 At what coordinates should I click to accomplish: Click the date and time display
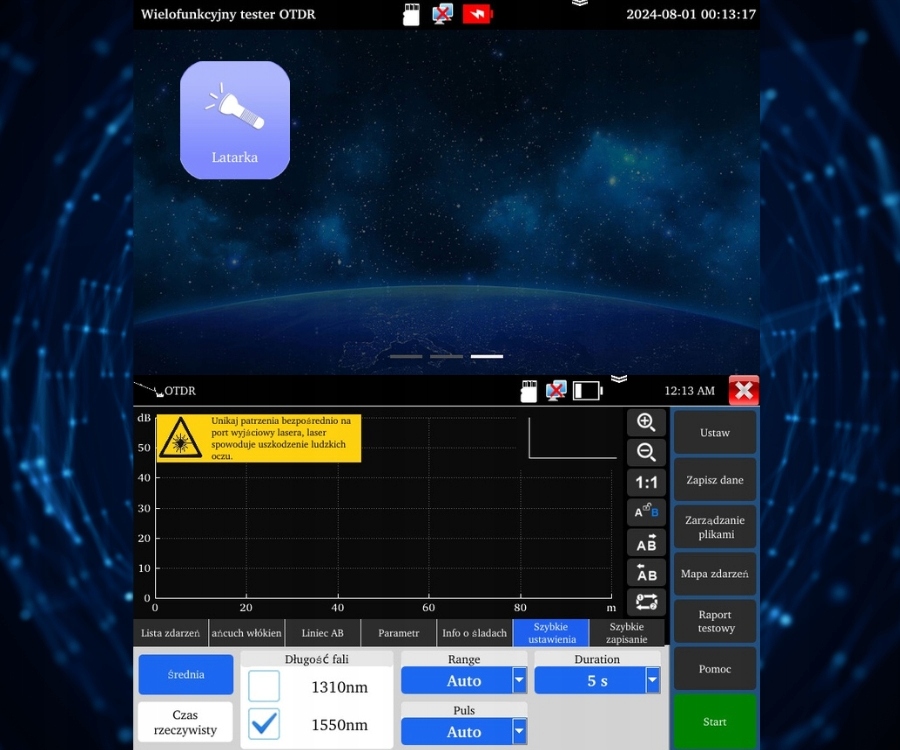(690, 14)
